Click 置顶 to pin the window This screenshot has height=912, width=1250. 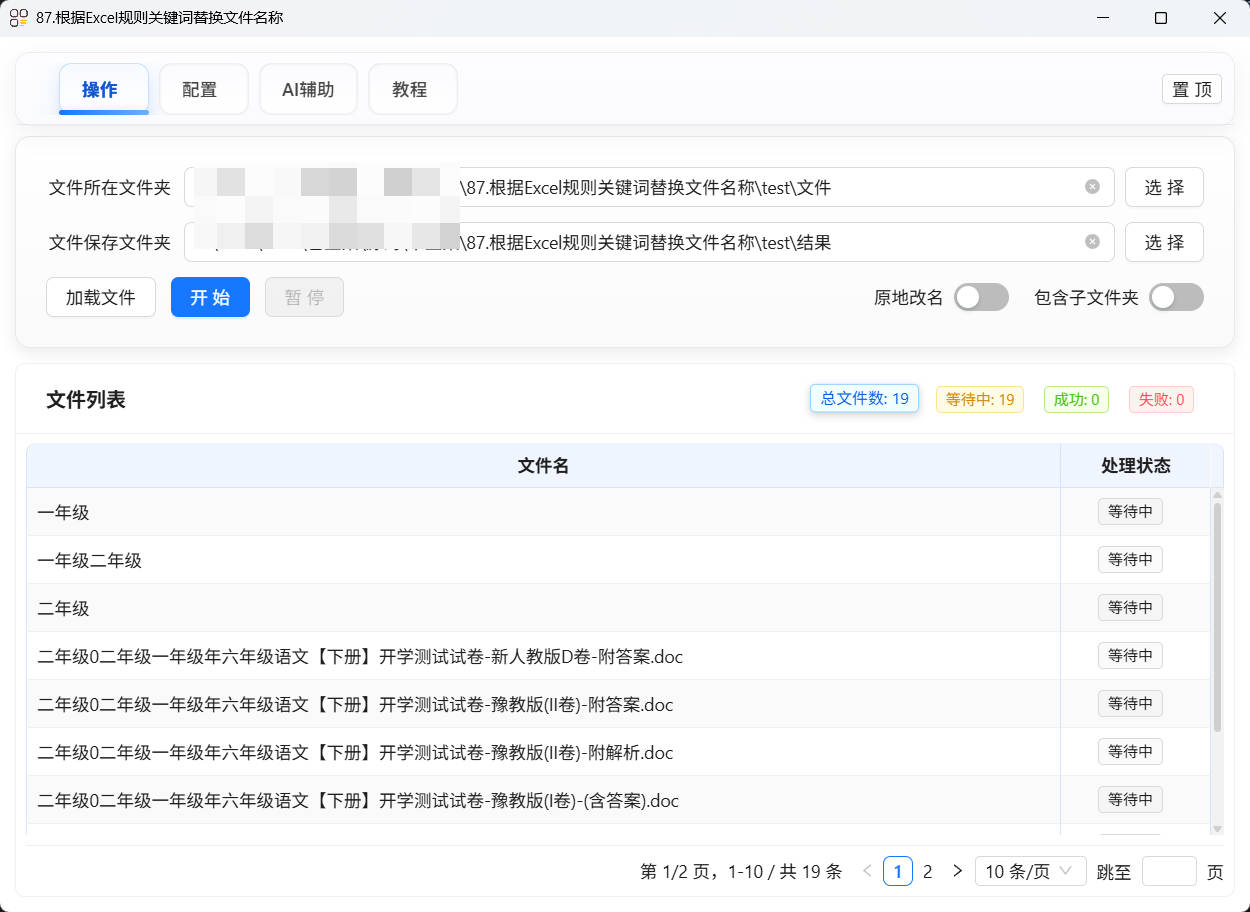(1191, 89)
